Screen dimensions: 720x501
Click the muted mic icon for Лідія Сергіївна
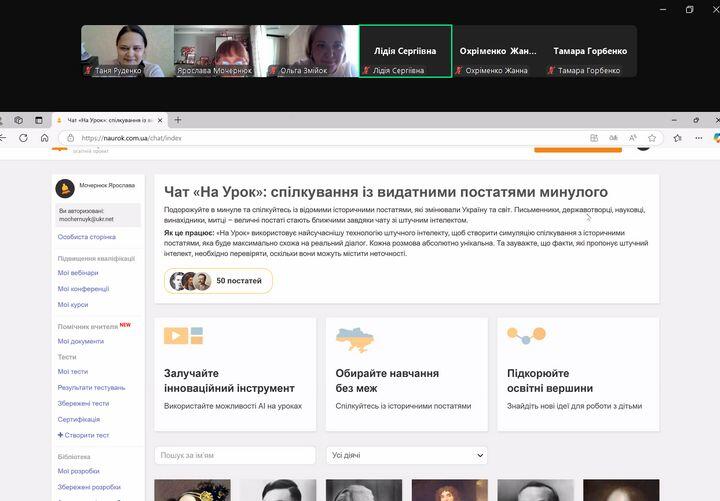[366, 70]
